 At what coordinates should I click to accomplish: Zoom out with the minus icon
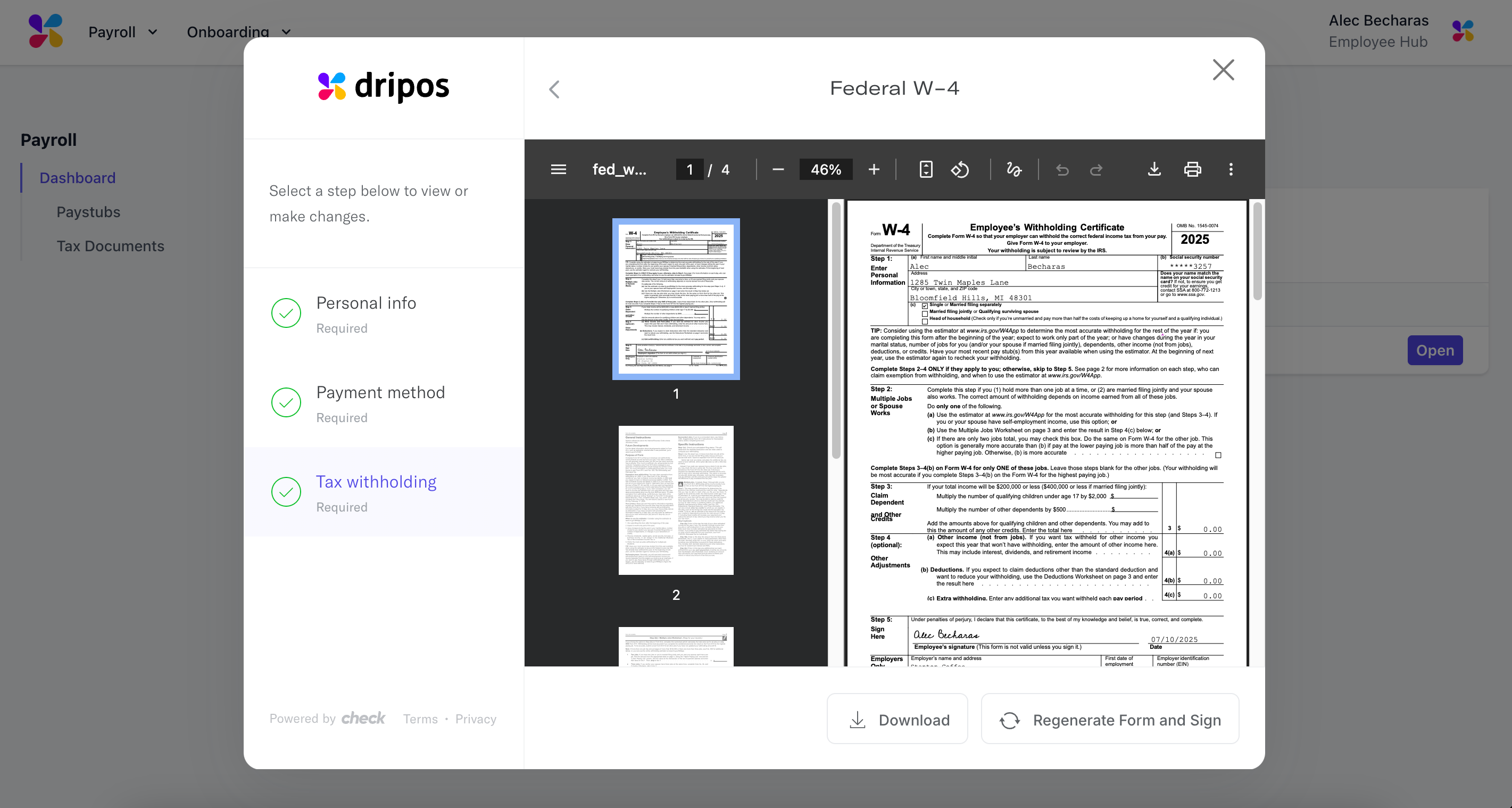point(778,170)
